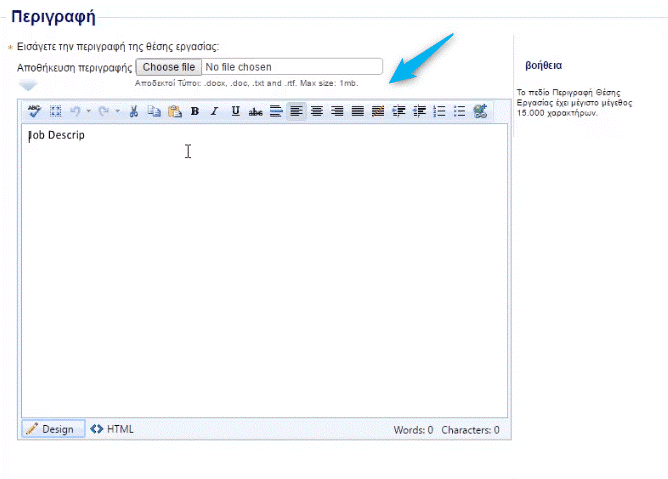This screenshot has height=479, width=668.
Task: Toggle italic formatting
Action: coord(214,111)
